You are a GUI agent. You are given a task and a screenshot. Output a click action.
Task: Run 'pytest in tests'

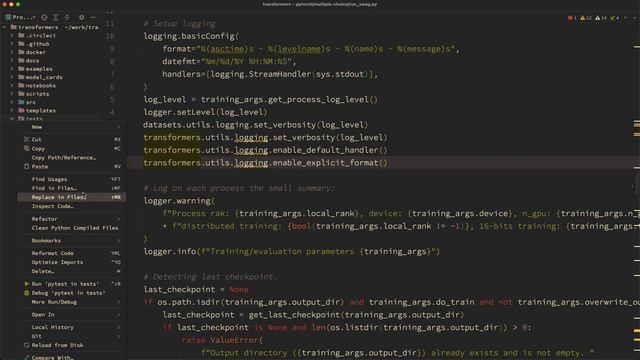tap(71, 284)
